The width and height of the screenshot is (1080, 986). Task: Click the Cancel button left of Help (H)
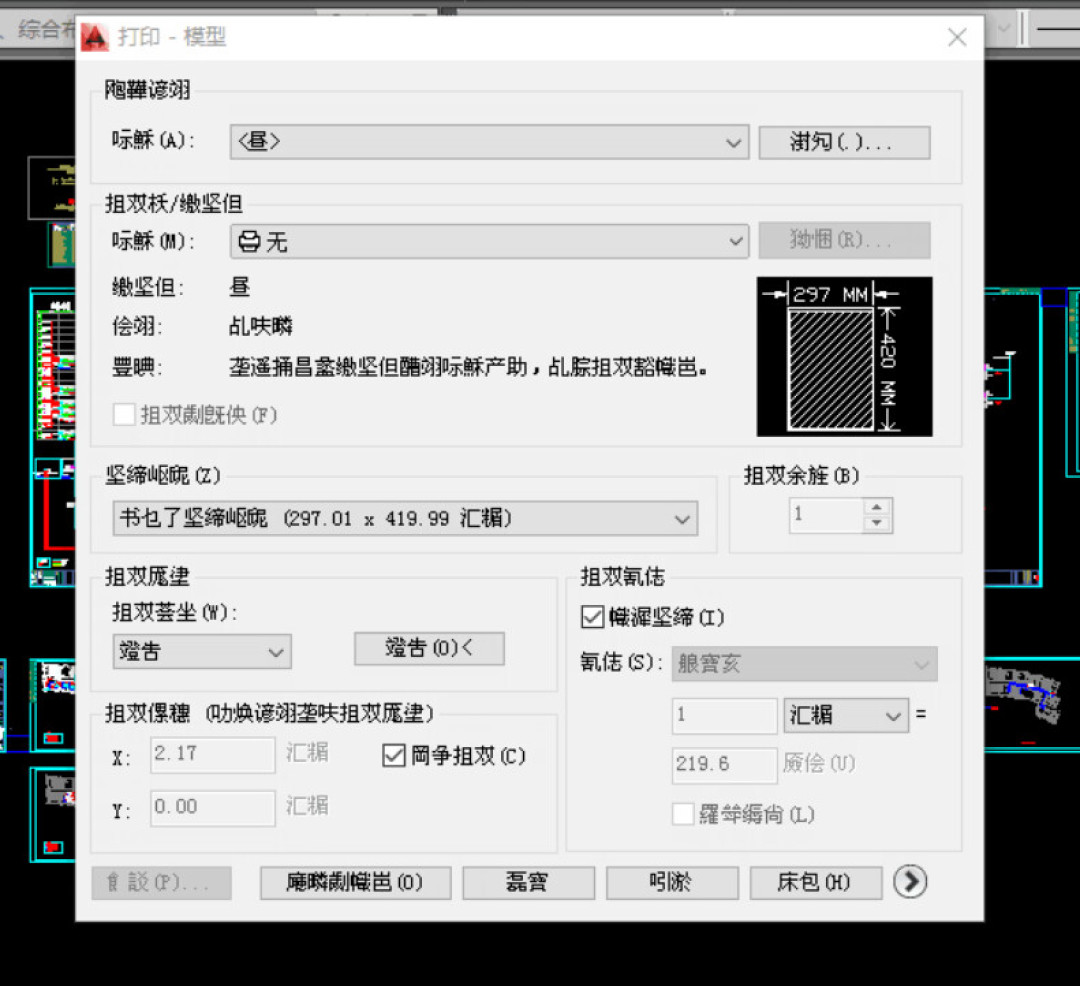(x=672, y=883)
